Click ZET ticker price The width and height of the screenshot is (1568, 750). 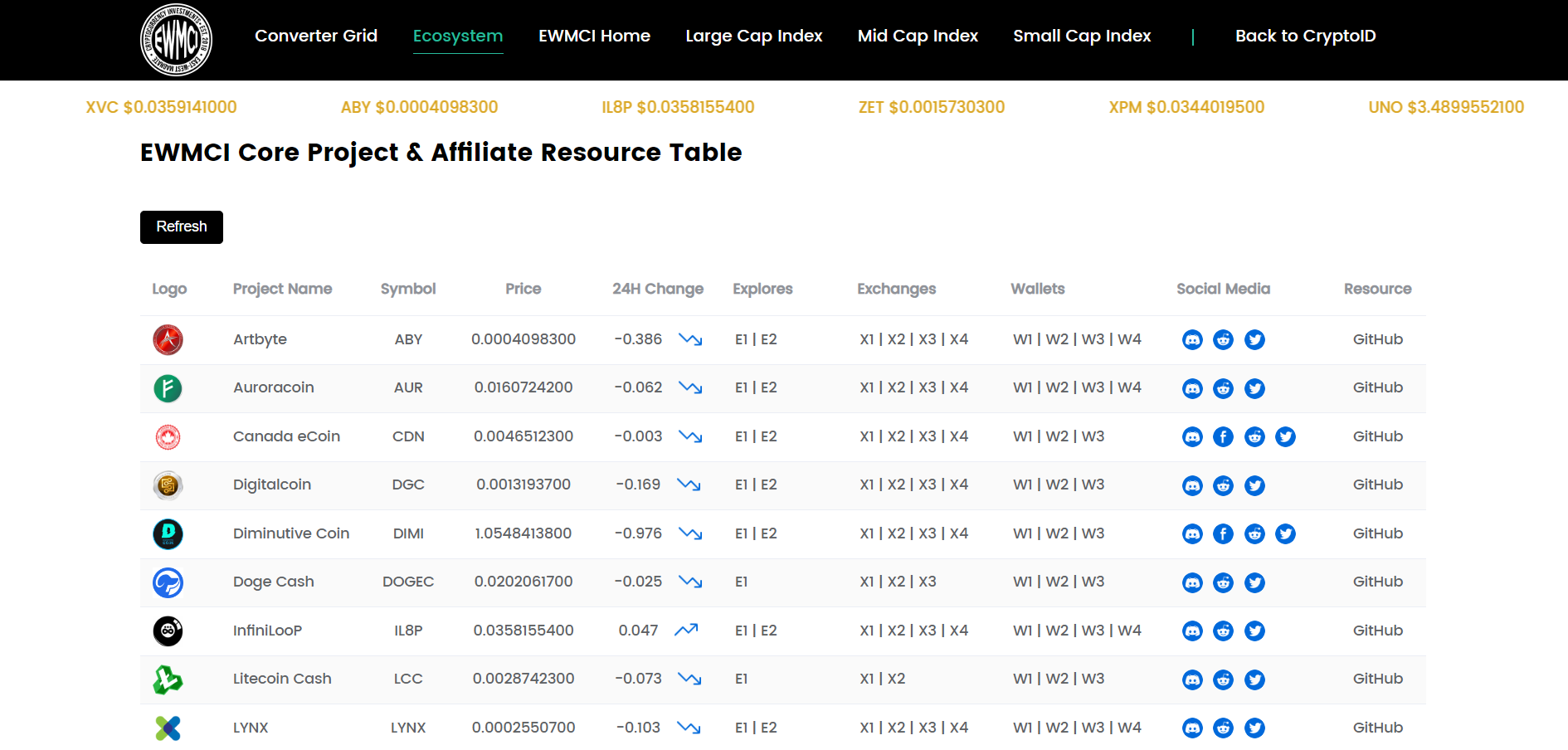(932, 107)
